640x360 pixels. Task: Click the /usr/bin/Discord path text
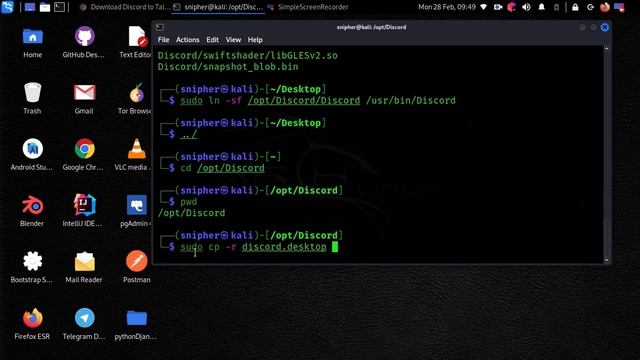click(x=411, y=100)
